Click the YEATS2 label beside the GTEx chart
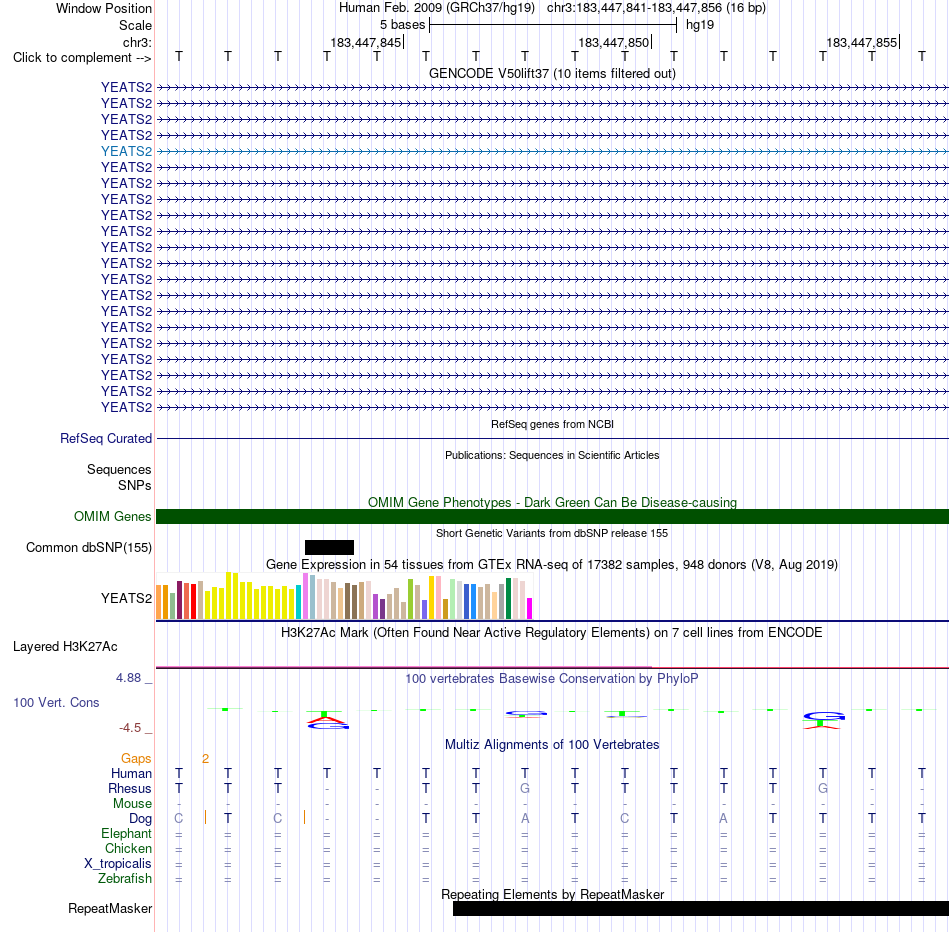The image size is (950, 932). [x=126, y=598]
